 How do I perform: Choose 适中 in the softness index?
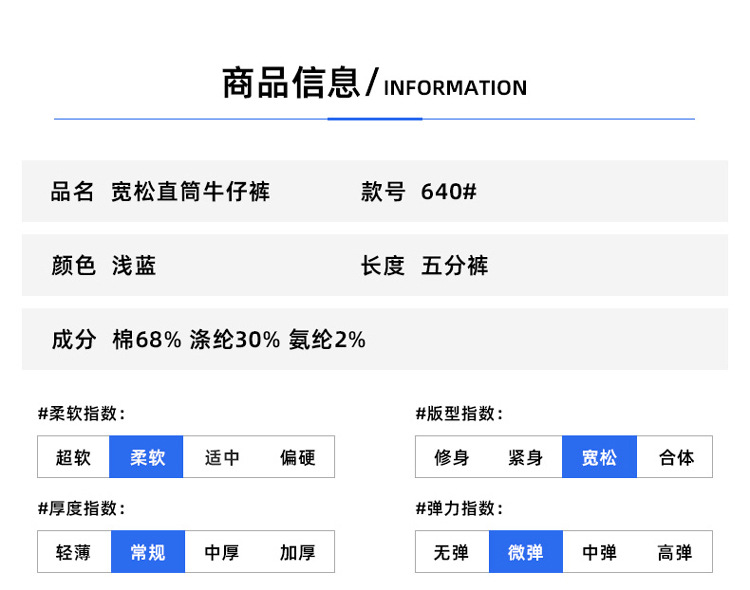tap(222, 458)
